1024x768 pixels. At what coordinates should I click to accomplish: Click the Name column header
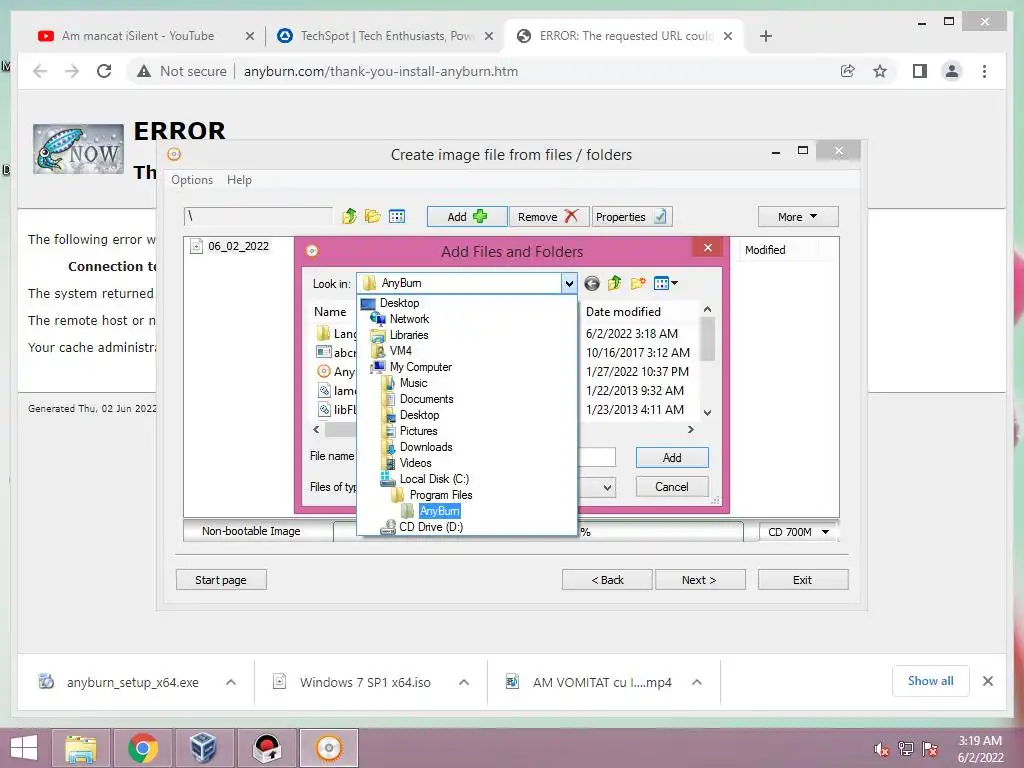coord(330,312)
